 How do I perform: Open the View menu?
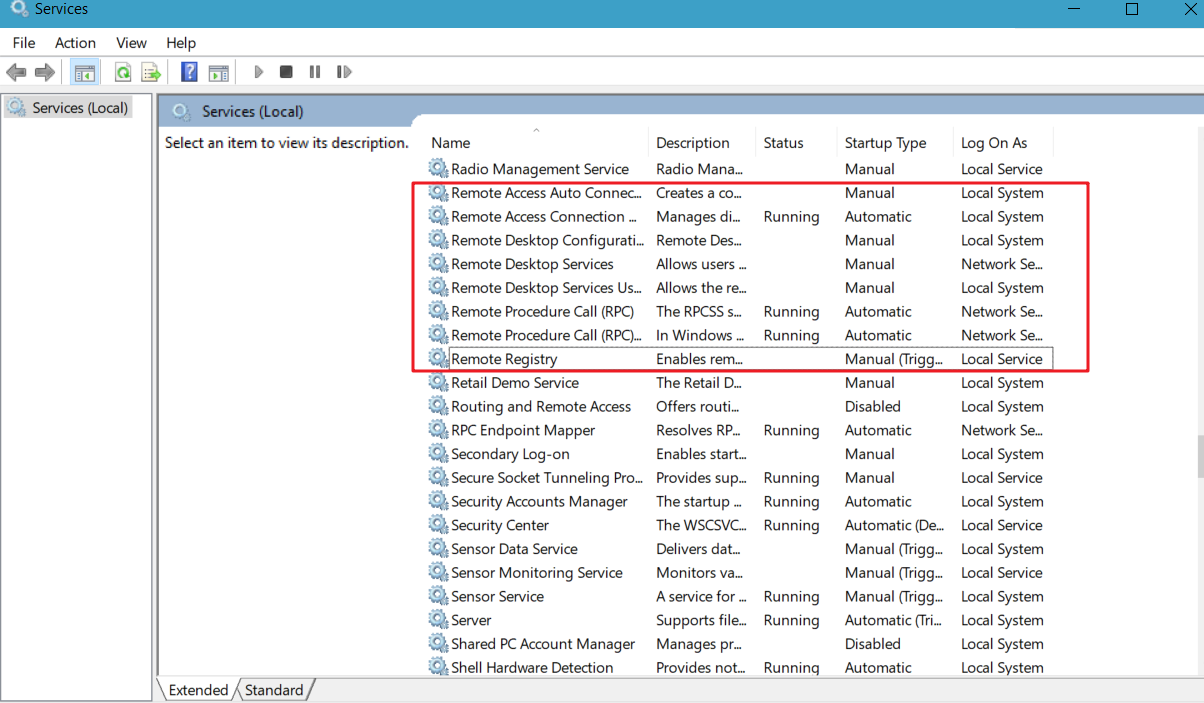point(131,43)
